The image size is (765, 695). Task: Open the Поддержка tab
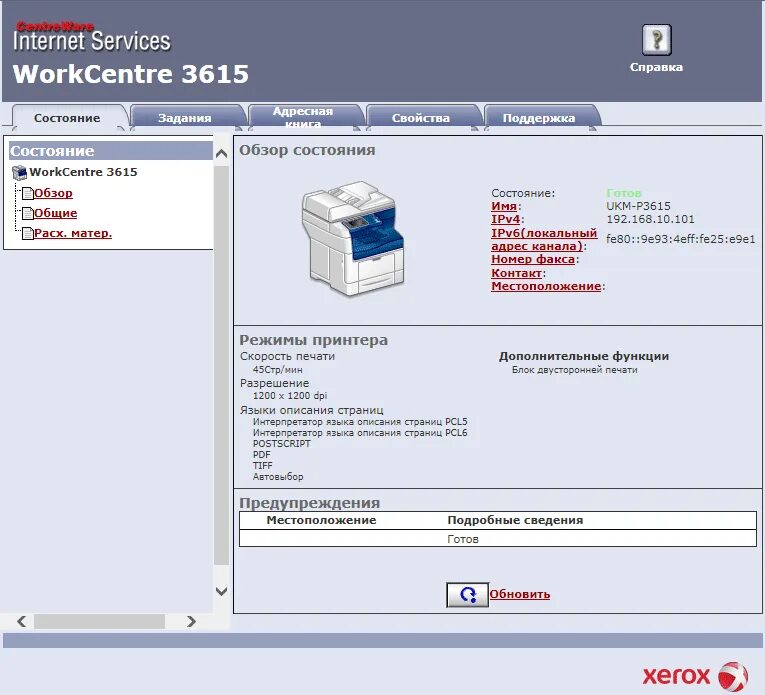(539, 118)
